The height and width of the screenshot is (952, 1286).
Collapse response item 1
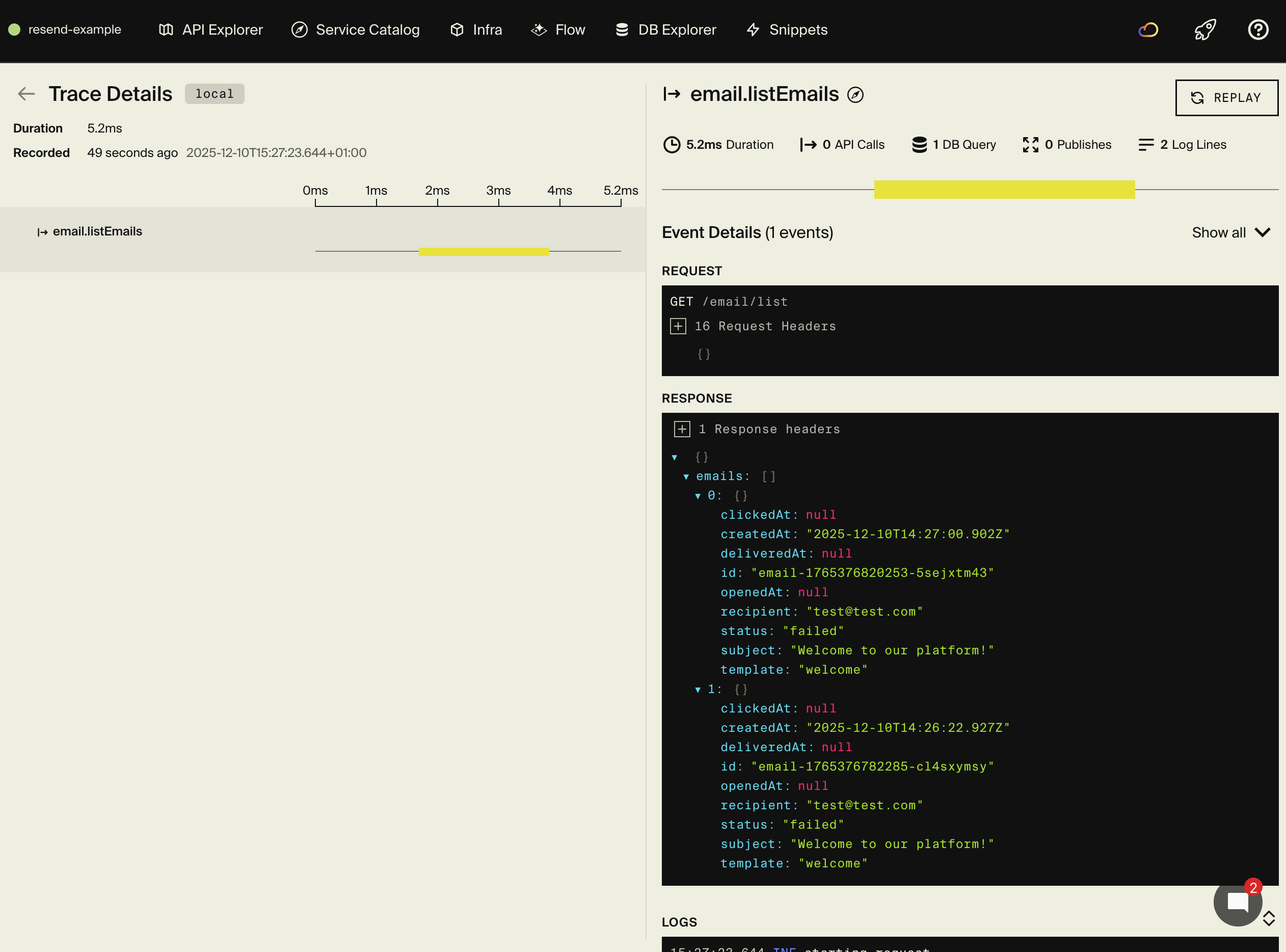tap(697, 689)
